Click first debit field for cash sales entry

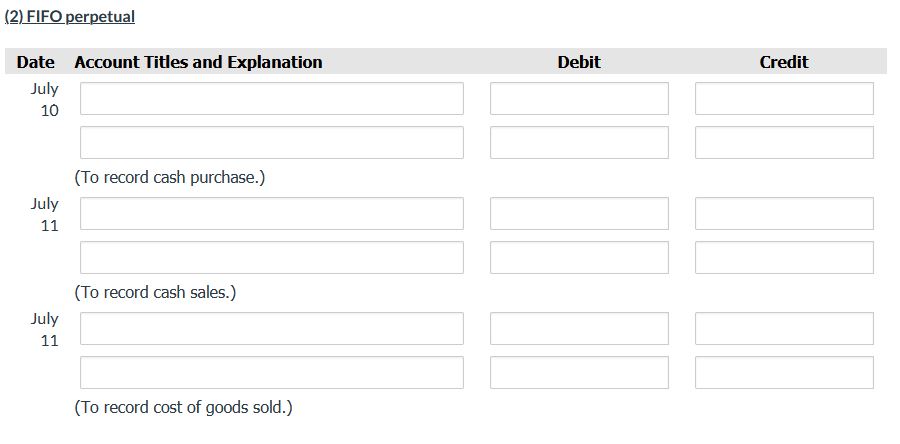pos(579,214)
